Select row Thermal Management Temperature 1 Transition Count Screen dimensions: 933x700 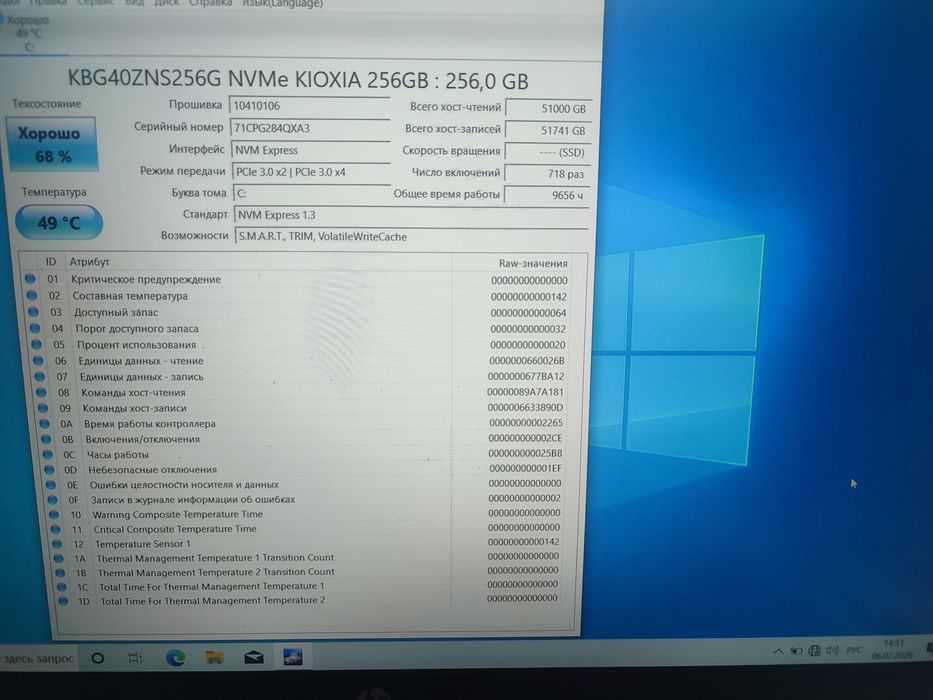pyautogui.click(x=308, y=557)
